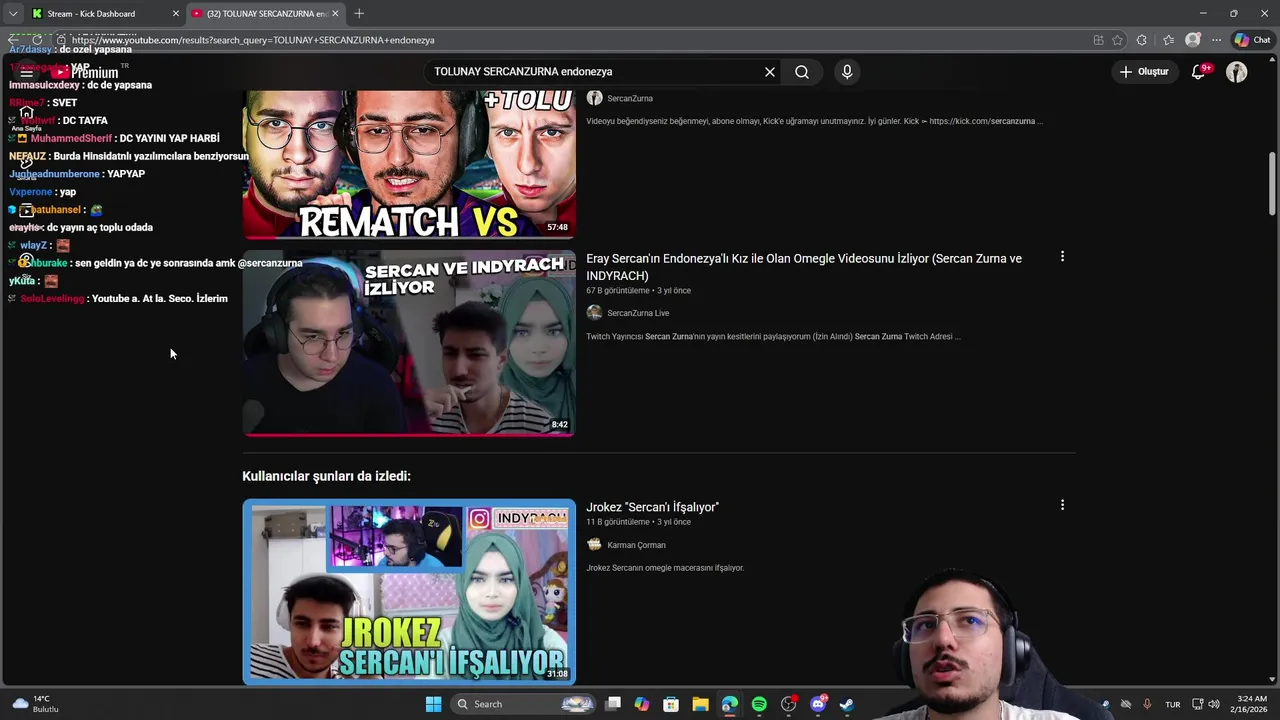Open Copilot Chat button in browser
This screenshot has width=1280, height=720.
click(1251, 40)
